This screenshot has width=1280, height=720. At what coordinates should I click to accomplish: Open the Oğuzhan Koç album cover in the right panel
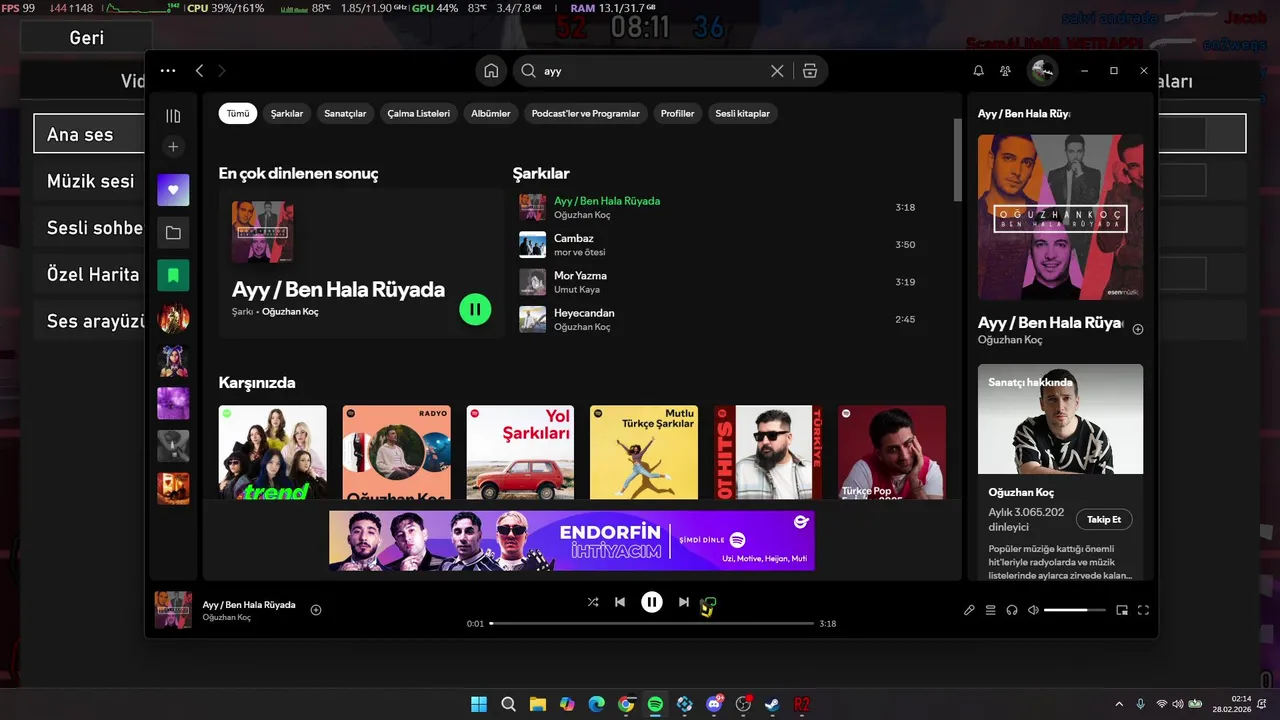[1060, 217]
